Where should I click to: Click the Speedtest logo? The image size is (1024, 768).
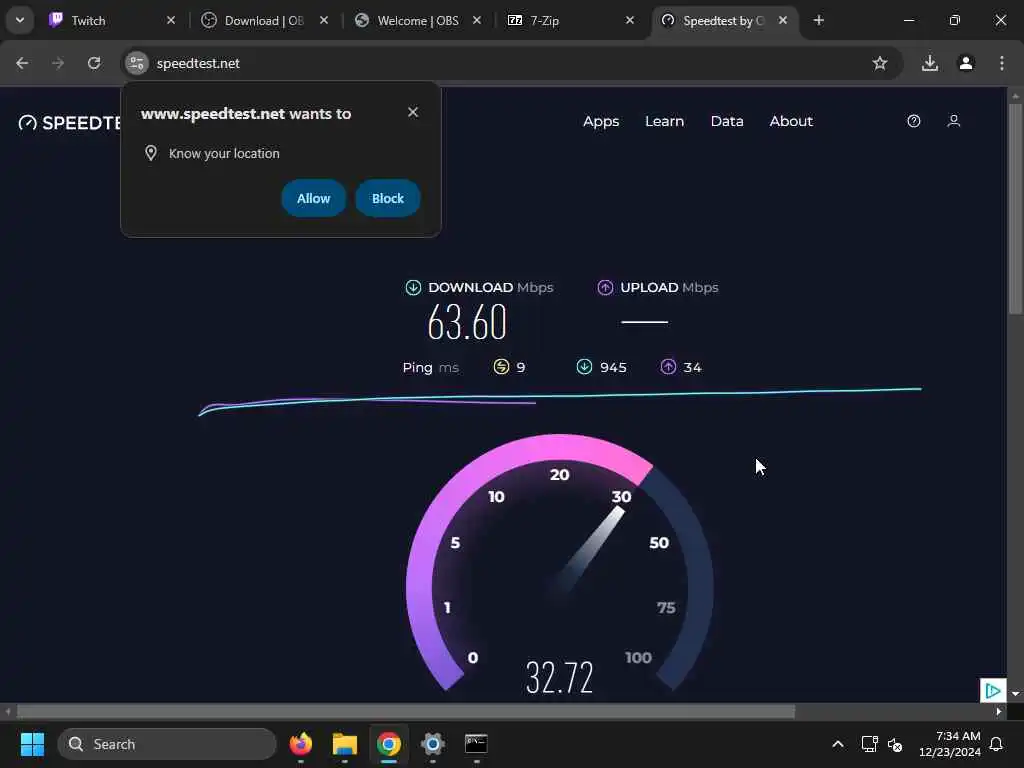pos(71,123)
